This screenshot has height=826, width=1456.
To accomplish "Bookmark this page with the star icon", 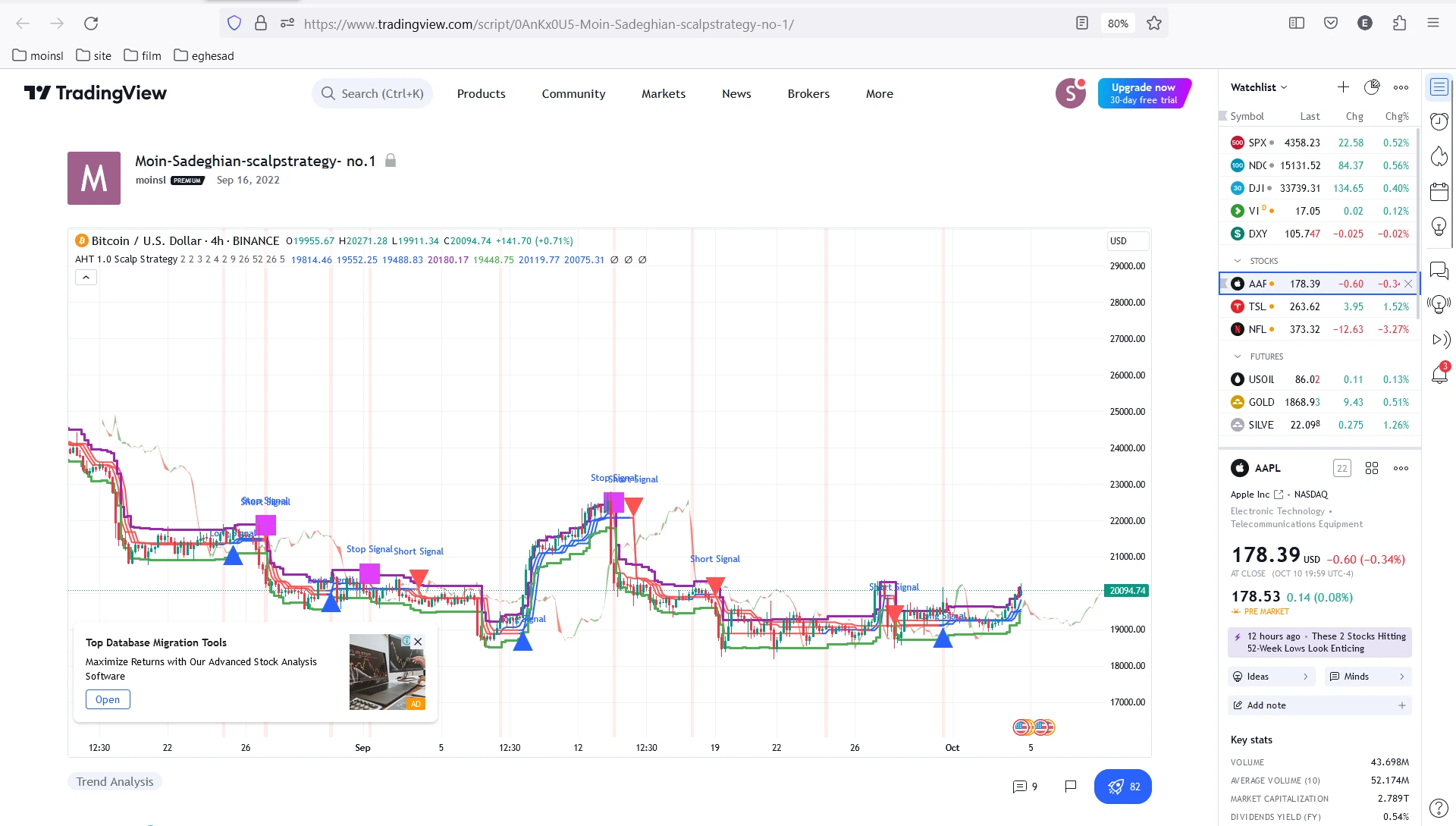I will pos(1154,24).
